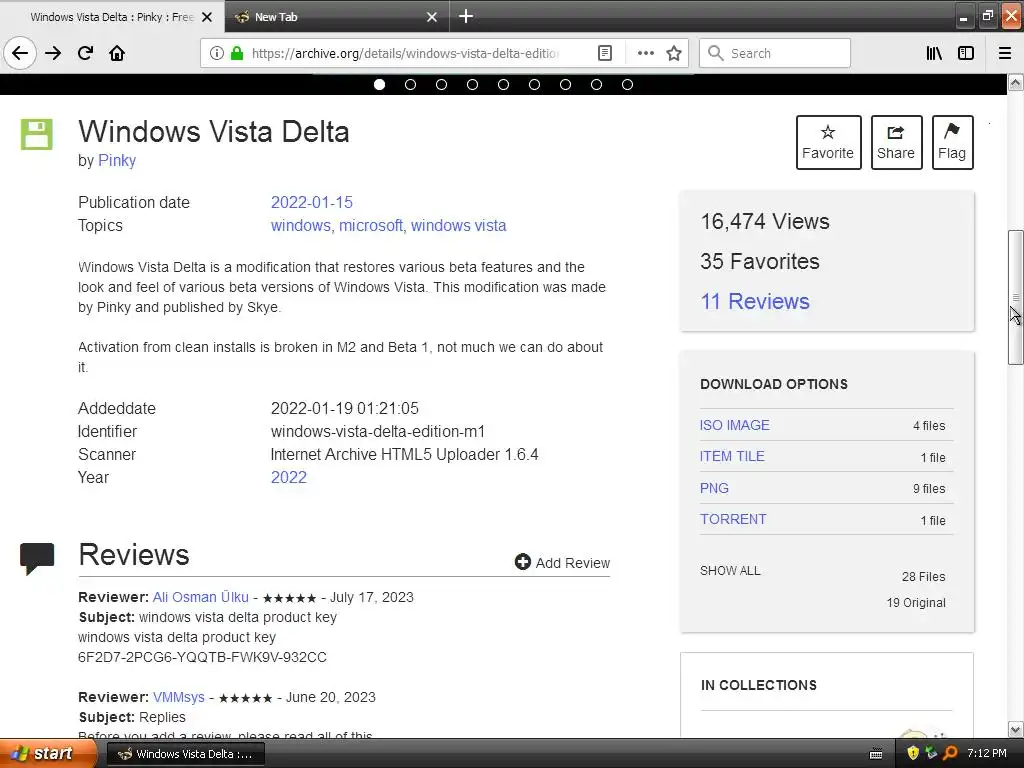Image resolution: width=1024 pixels, height=768 pixels.
Task: Click identifier text windows-vista-delta-edition-m1
Action: coord(377,432)
